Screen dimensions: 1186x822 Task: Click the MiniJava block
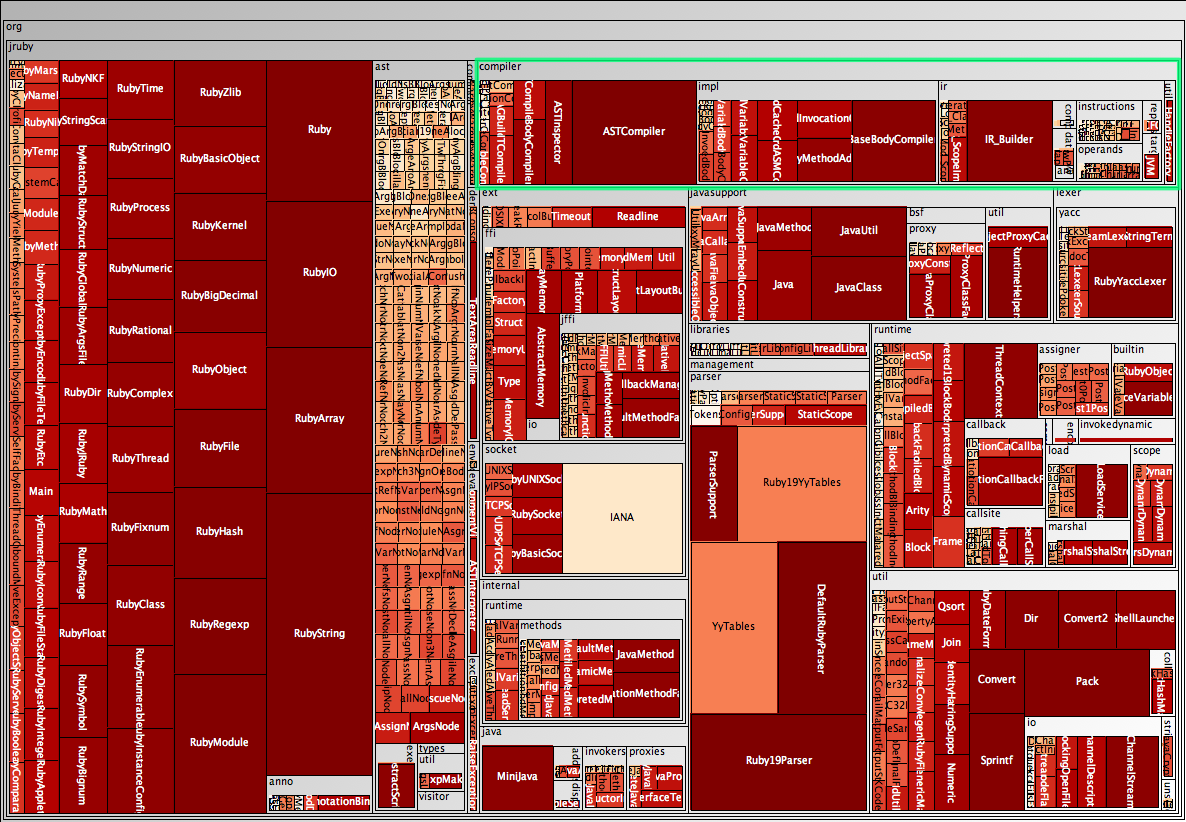click(x=518, y=777)
